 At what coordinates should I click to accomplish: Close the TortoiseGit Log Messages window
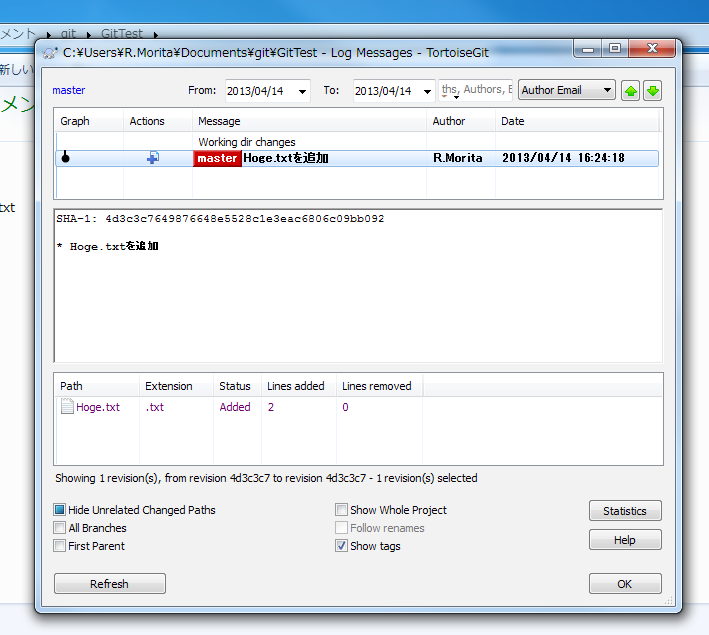click(x=652, y=48)
